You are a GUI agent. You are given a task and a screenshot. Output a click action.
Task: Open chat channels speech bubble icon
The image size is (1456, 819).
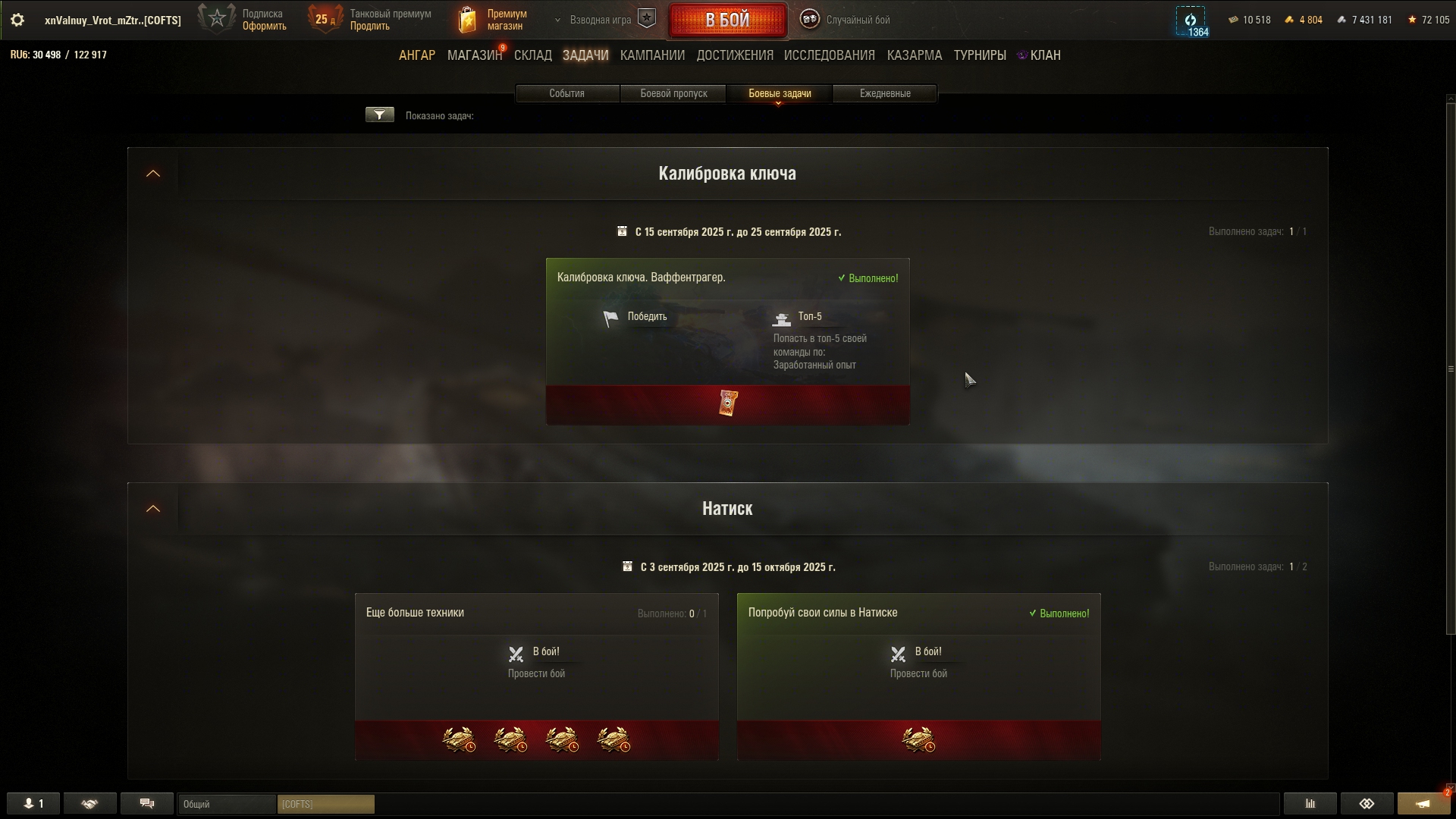[x=147, y=804]
